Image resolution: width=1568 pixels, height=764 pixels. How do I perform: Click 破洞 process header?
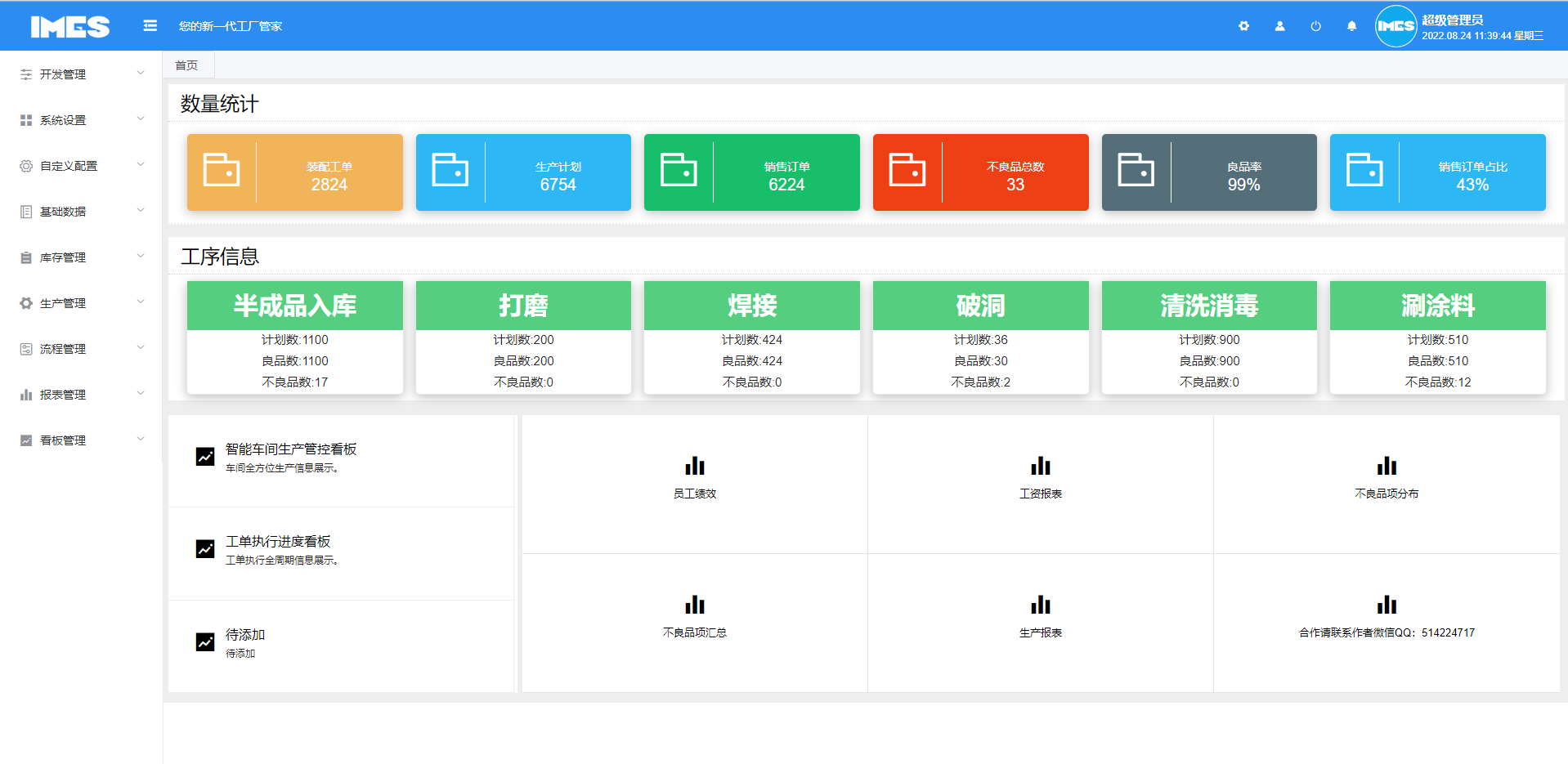[981, 306]
